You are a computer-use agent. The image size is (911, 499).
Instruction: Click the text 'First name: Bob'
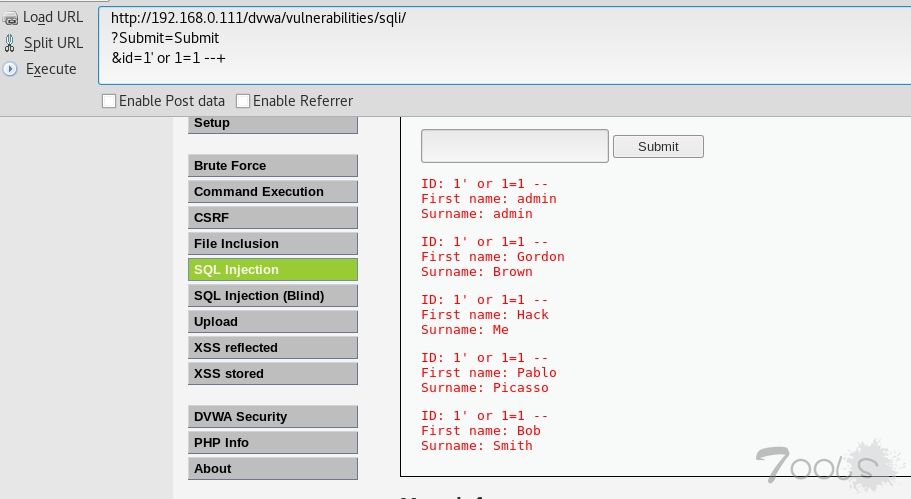click(x=480, y=431)
